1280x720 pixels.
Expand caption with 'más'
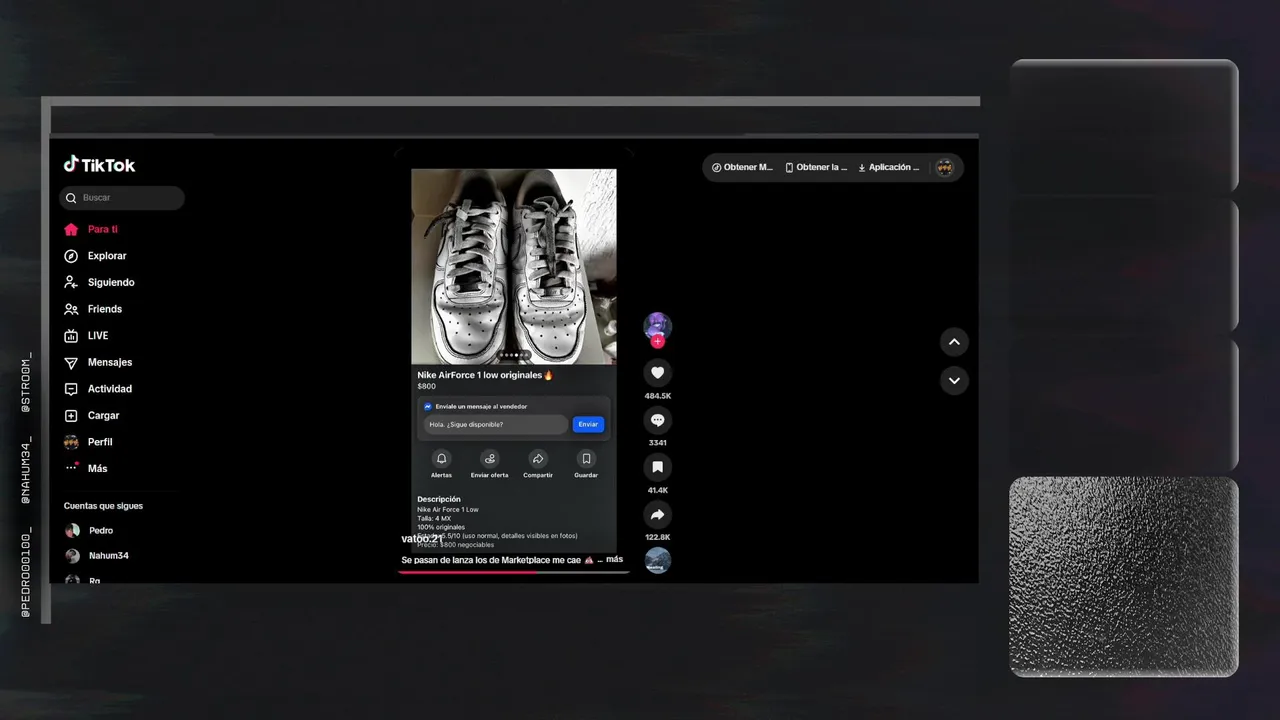click(x=614, y=559)
